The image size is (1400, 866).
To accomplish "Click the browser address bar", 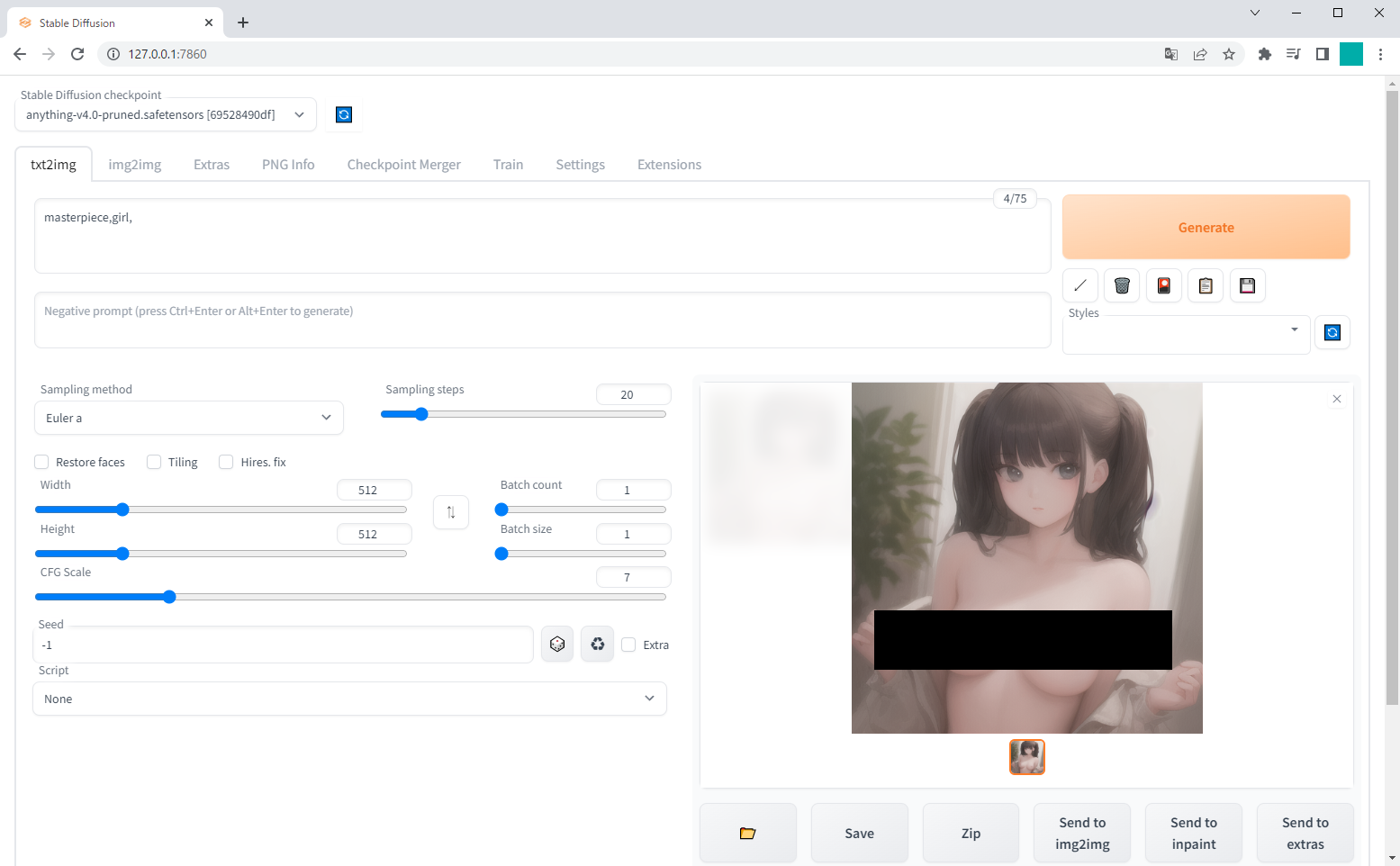I will coord(630,54).
